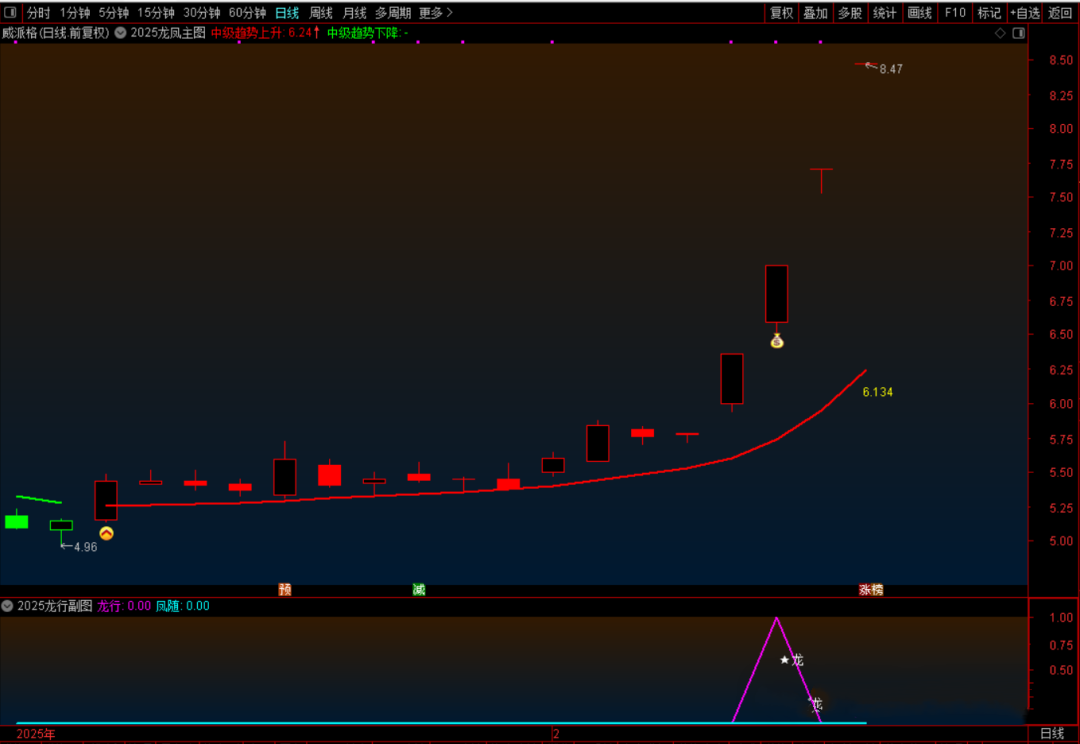Switch to the 周线 weekly period tab

point(321,13)
